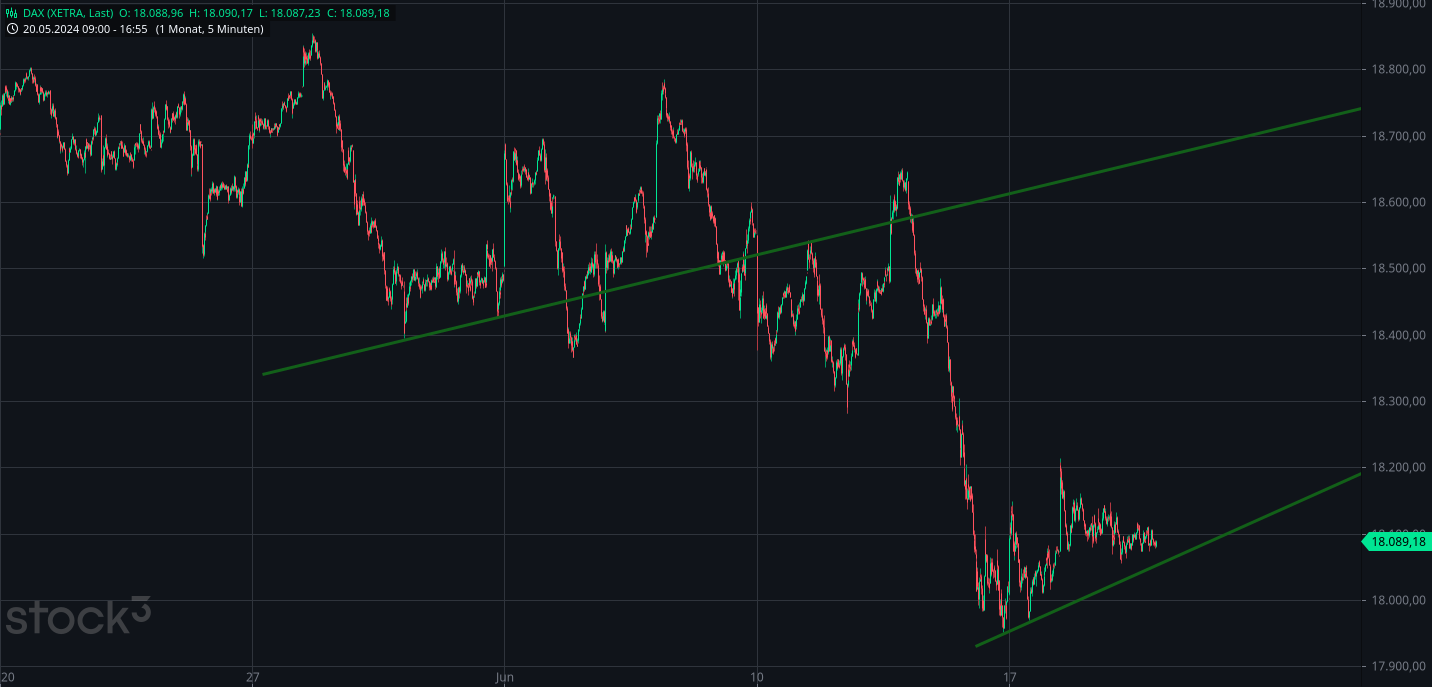Click the 17.900,00 price axis label
Screen dimensions: 1432x687
click(1398, 666)
